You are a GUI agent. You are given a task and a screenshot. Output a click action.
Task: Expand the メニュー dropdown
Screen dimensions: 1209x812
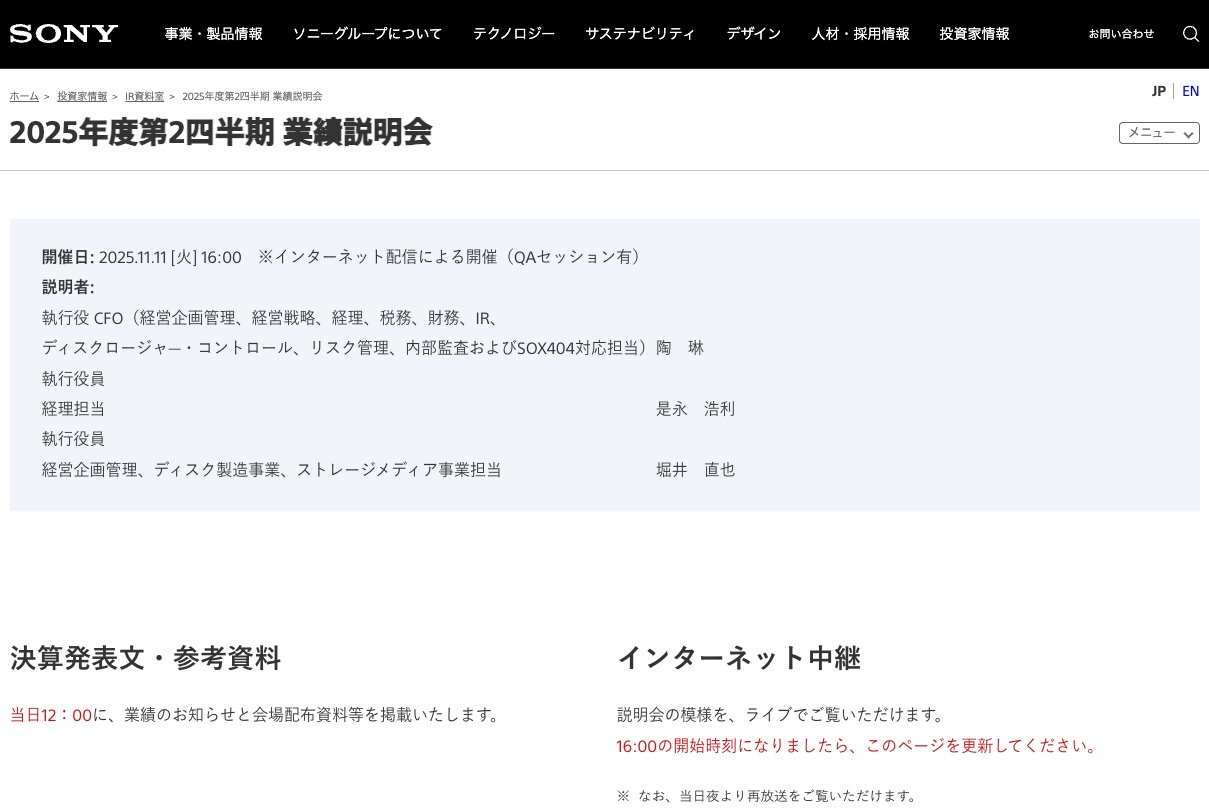click(1158, 133)
